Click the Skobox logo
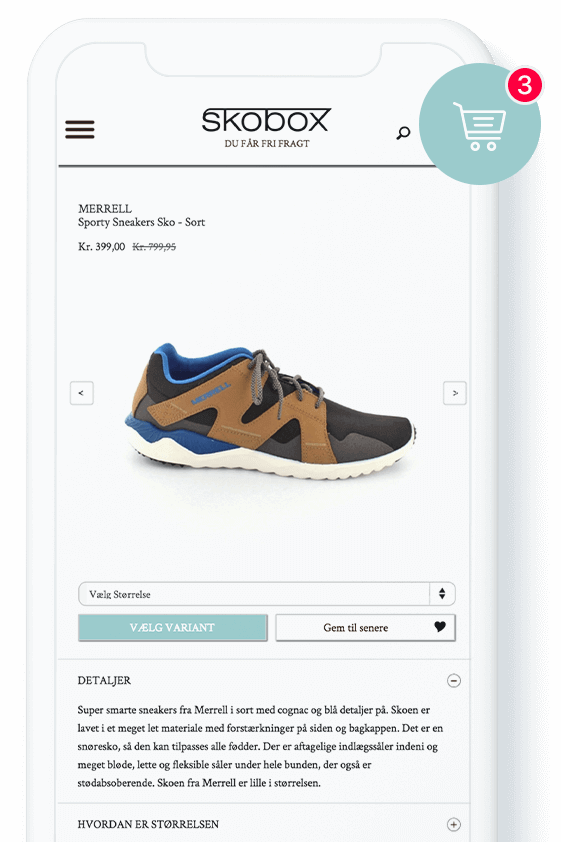 coord(266,120)
